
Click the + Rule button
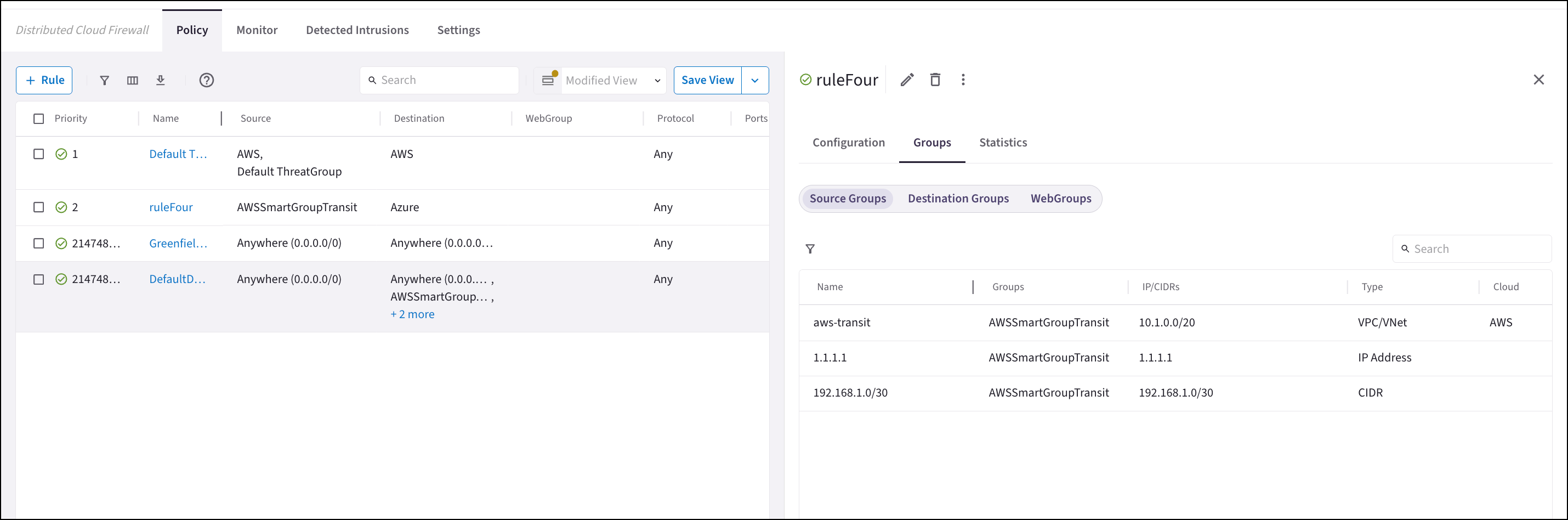point(44,81)
